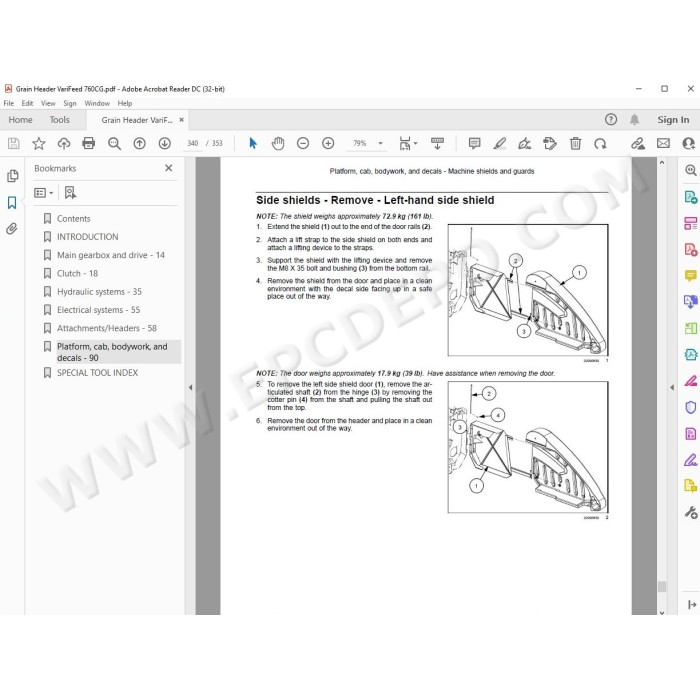700x700 pixels.
Task: Open Clutch - 18 bookmark
Action: (x=77, y=273)
